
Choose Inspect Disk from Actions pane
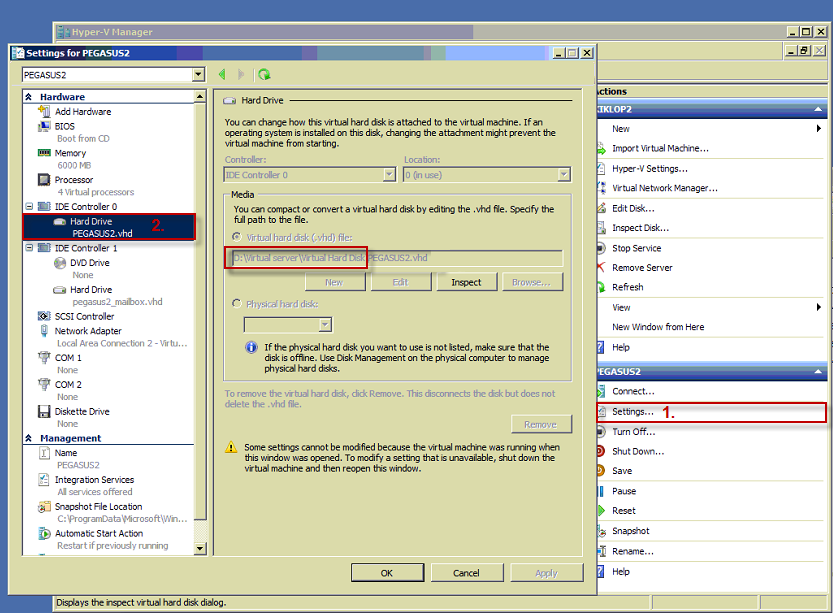pyautogui.click(x=640, y=228)
